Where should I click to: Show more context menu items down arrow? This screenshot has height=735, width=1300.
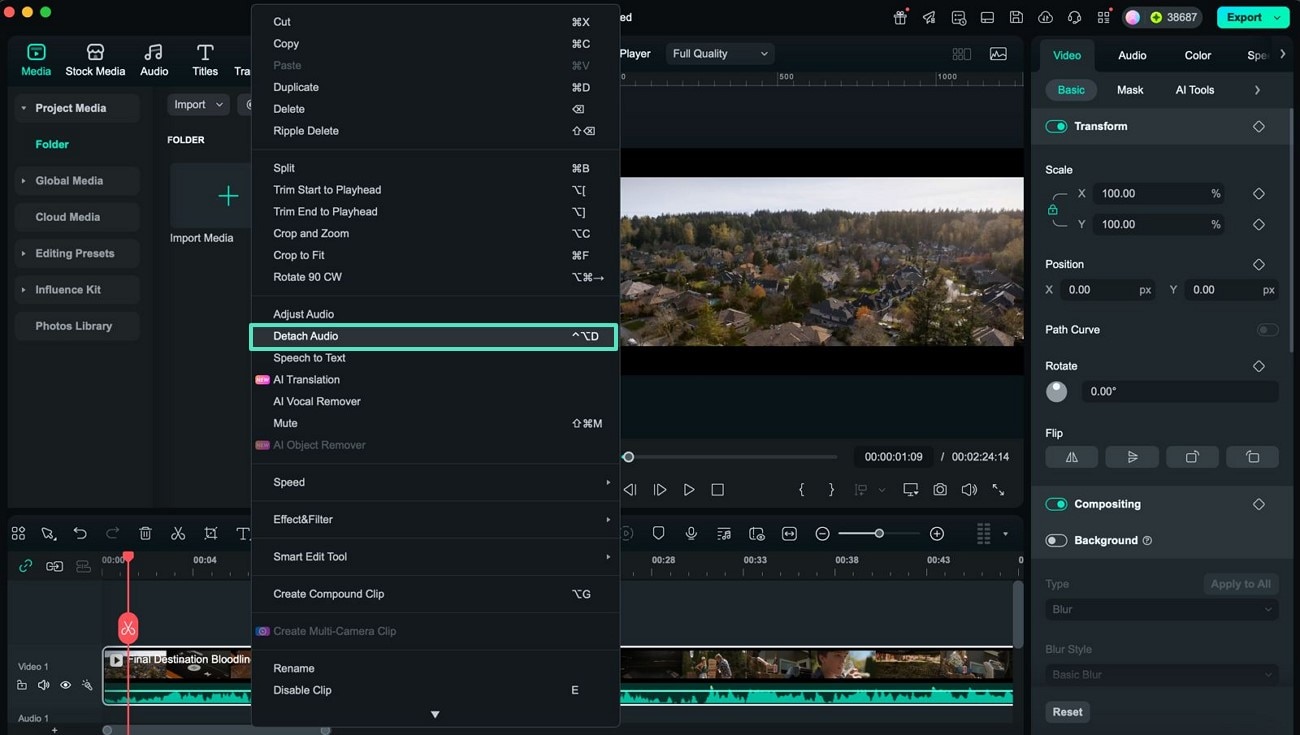[435, 714]
